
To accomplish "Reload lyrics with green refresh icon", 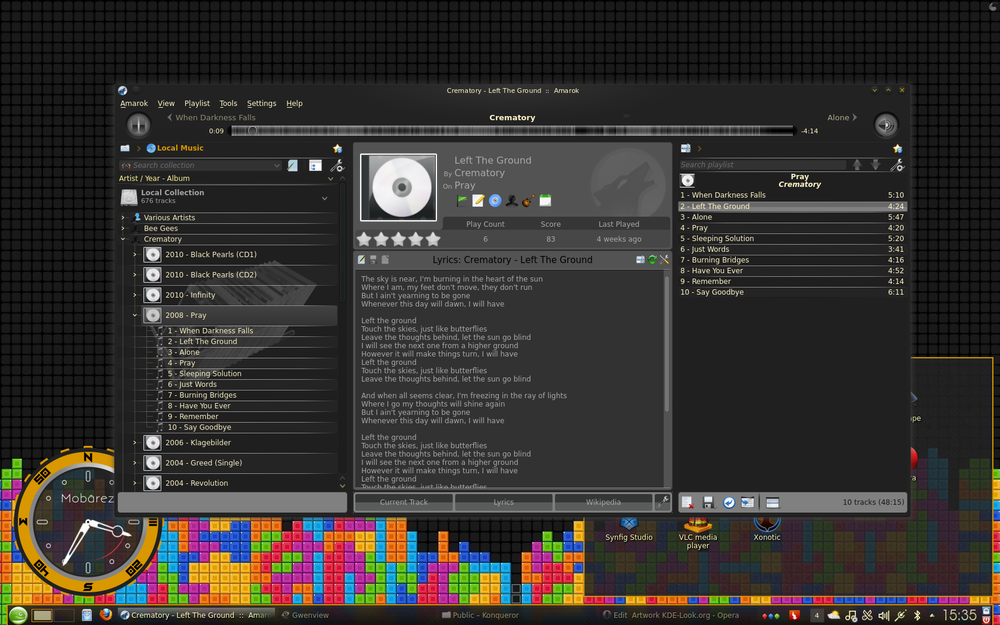I will click(x=652, y=260).
